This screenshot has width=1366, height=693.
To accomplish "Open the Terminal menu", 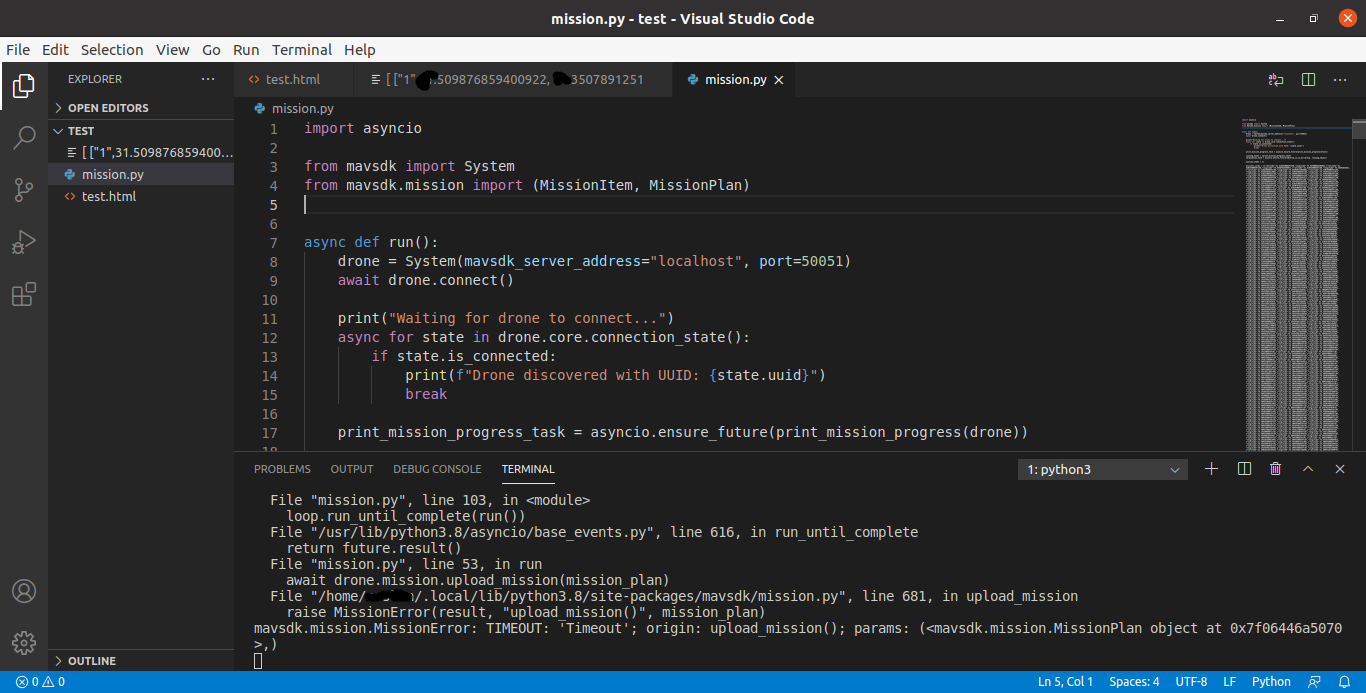I will point(302,50).
